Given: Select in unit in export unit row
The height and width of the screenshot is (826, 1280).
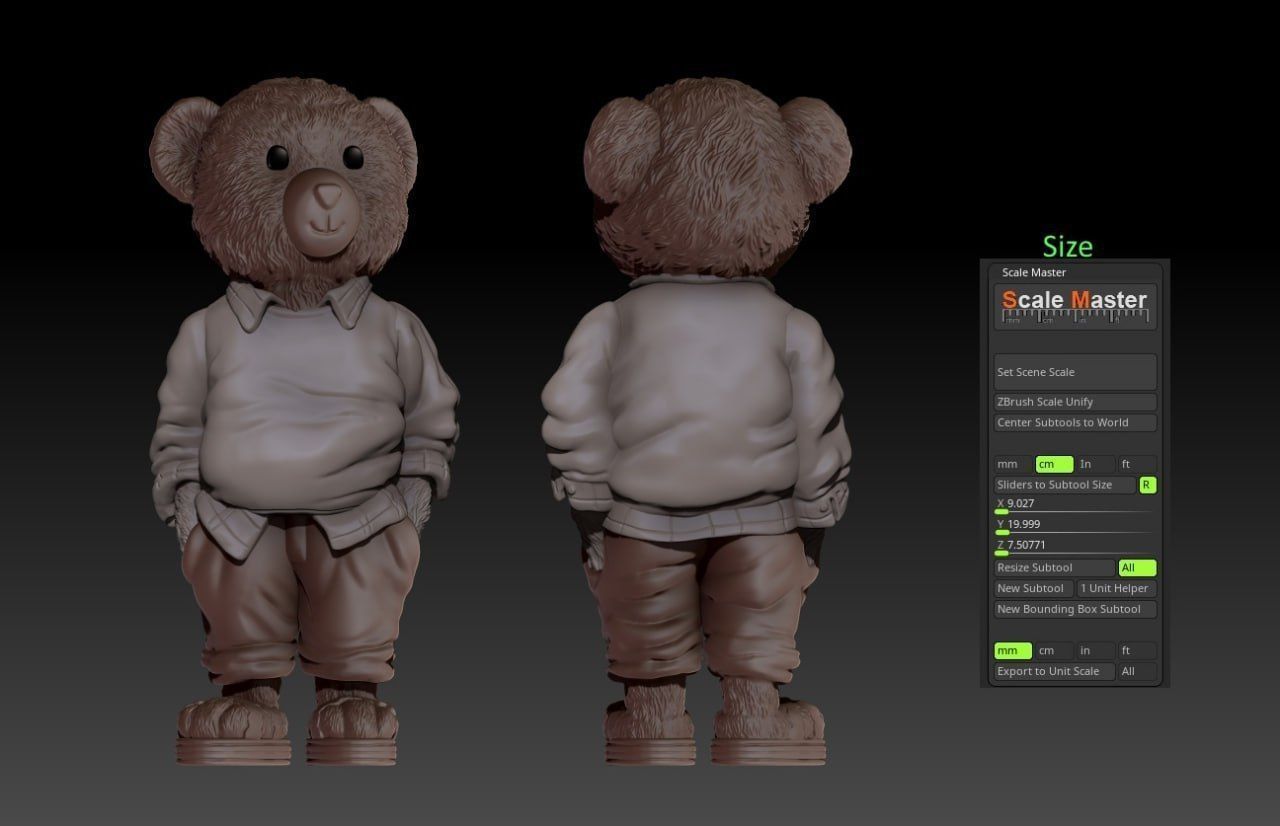Looking at the screenshot, I should coord(1095,651).
